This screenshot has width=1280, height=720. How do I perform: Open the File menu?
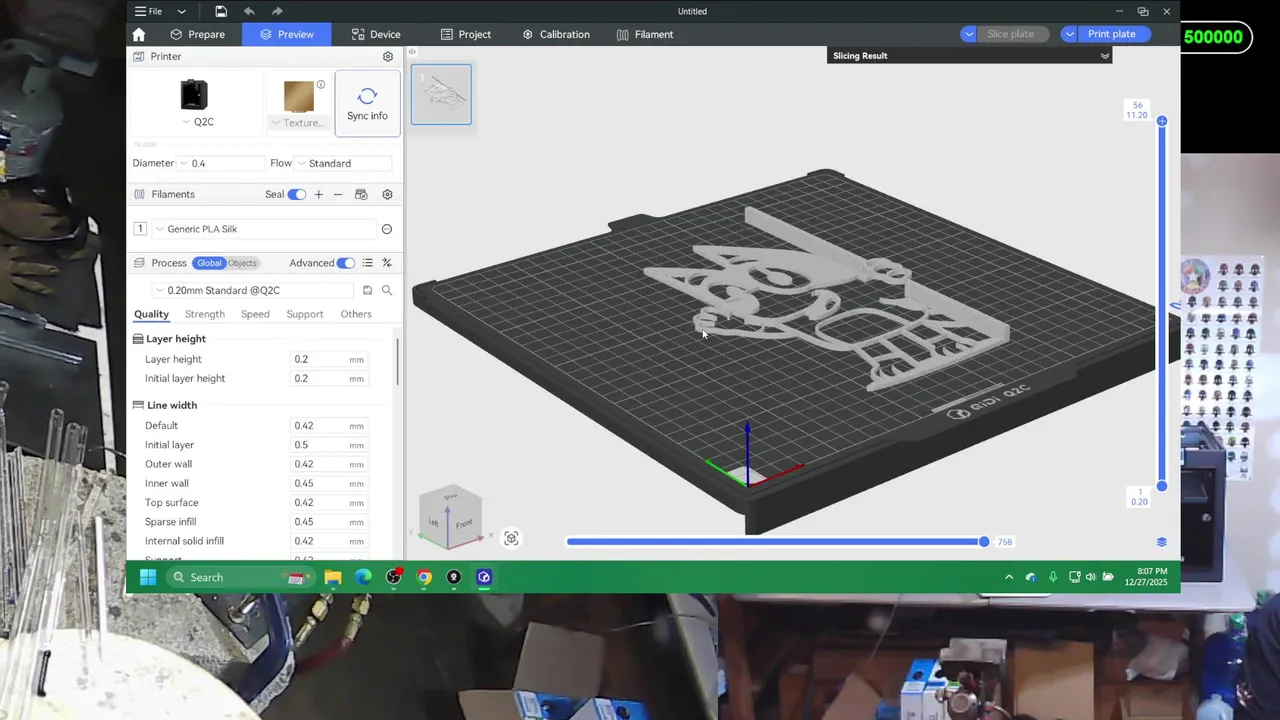[148, 11]
